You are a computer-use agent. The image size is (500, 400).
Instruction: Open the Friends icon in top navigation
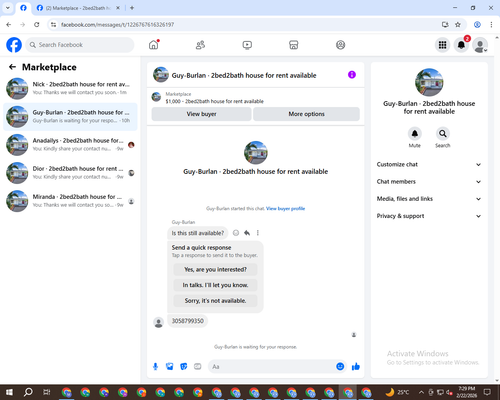point(200,45)
